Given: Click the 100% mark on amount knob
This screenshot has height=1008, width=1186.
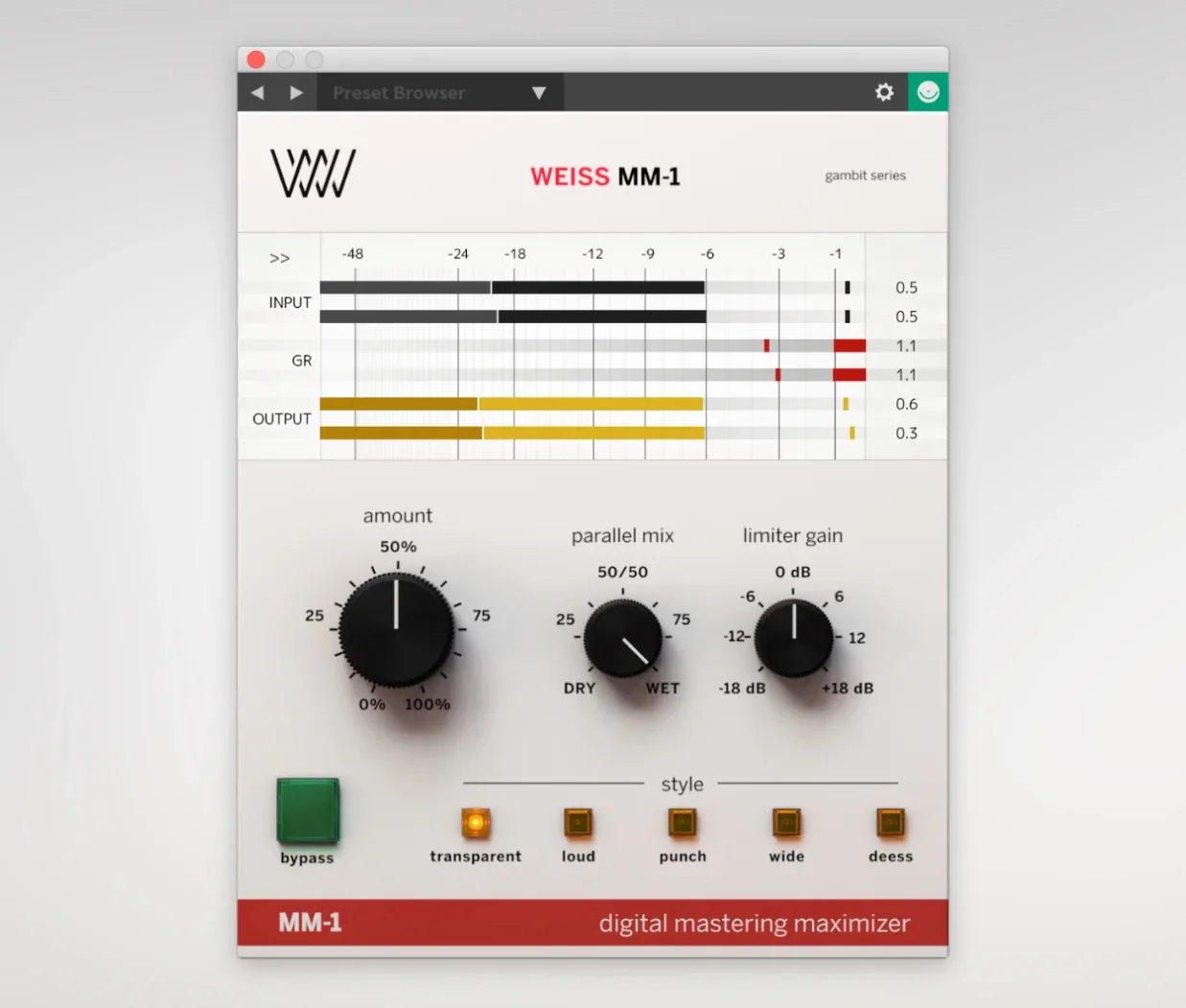Looking at the screenshot, I should [427, 704].
